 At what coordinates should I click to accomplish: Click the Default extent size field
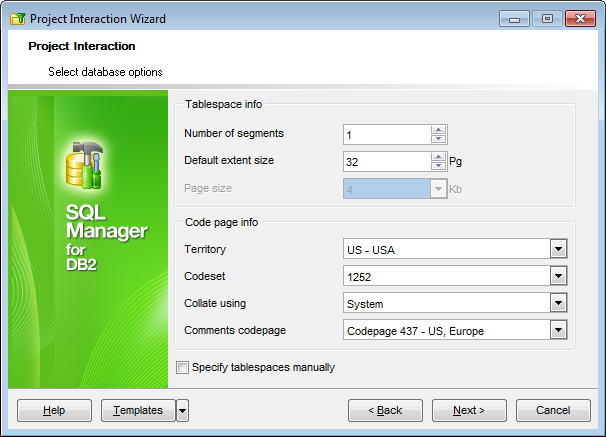pyautogui.click(x=386, y=161)
